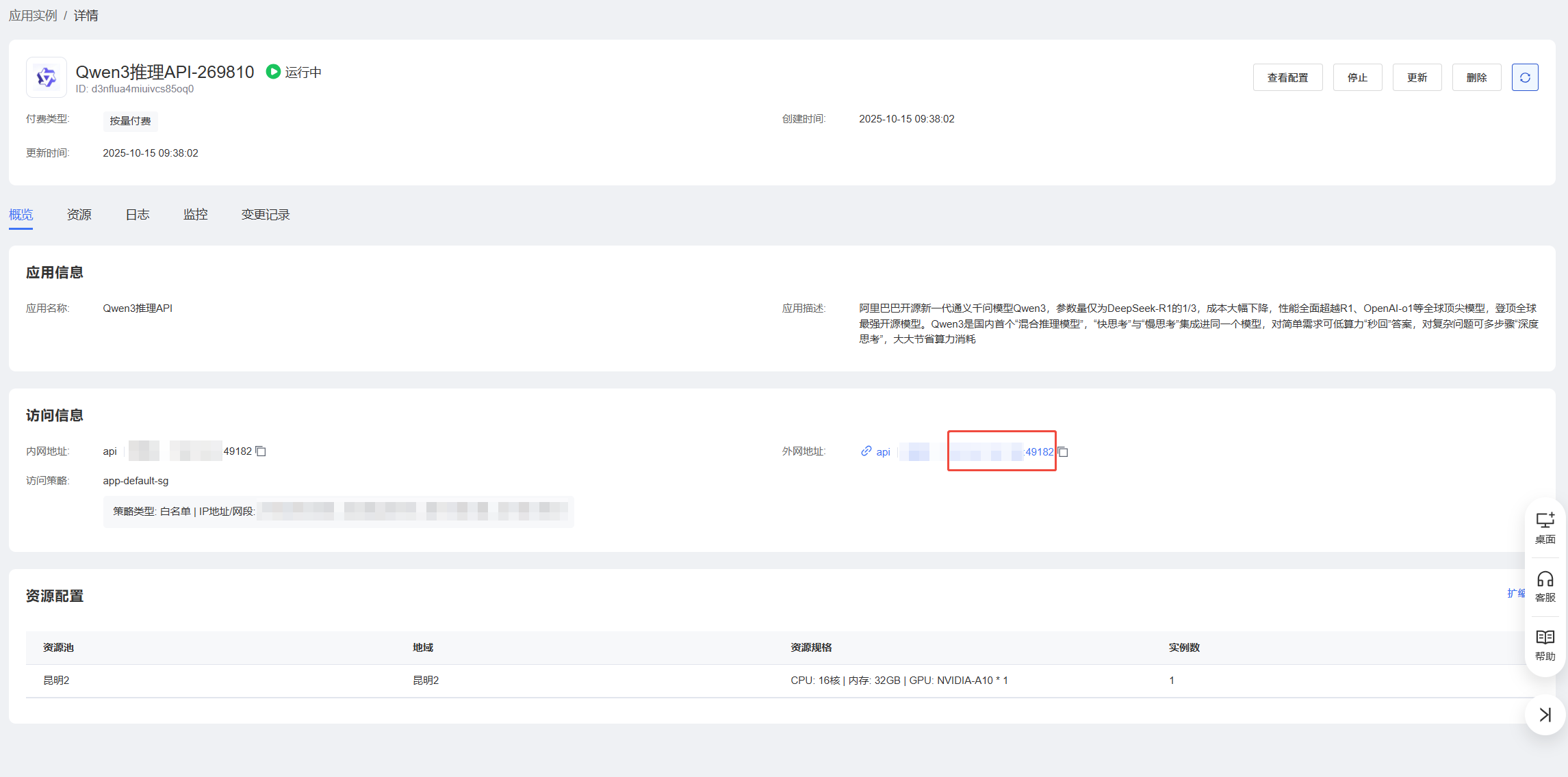Collapse the floating sidebar arrow
The width and height of the screenshot is (1568, 777).
pos(1545,715)
